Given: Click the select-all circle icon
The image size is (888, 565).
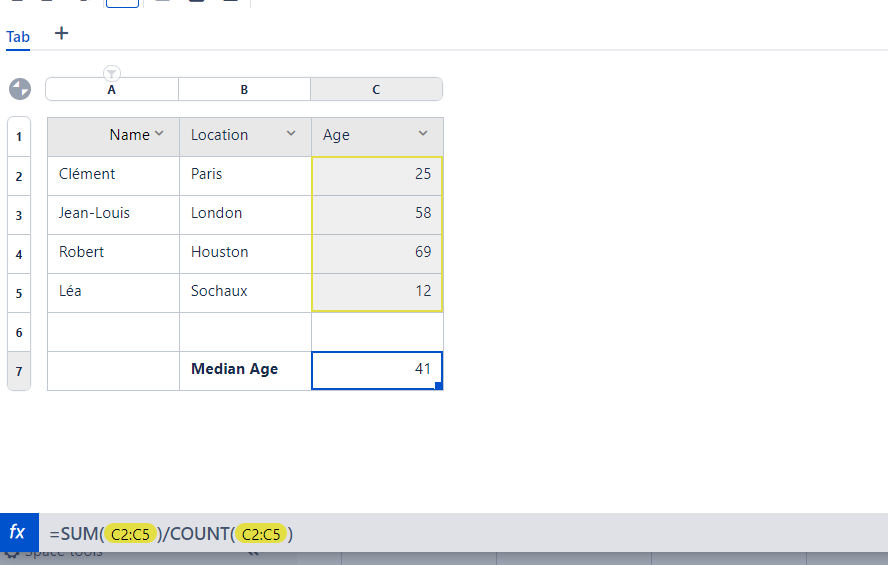Looking at the screenshot, I should coord(20,89).
